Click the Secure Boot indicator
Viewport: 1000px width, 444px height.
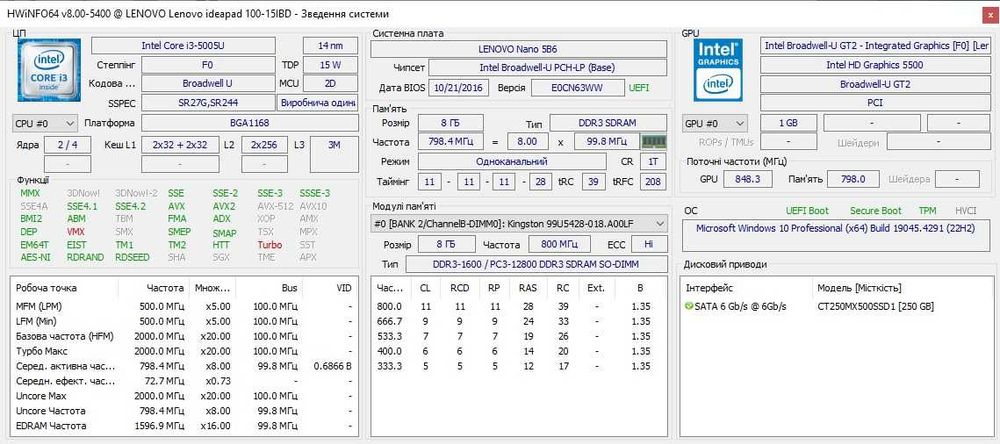click(x=876, y=211)
